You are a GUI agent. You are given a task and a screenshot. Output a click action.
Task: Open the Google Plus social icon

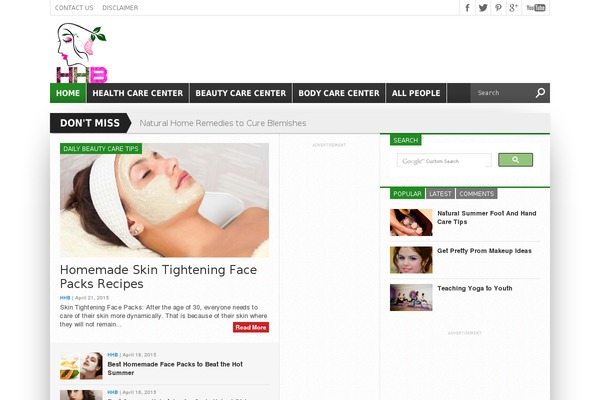(513, 8)
